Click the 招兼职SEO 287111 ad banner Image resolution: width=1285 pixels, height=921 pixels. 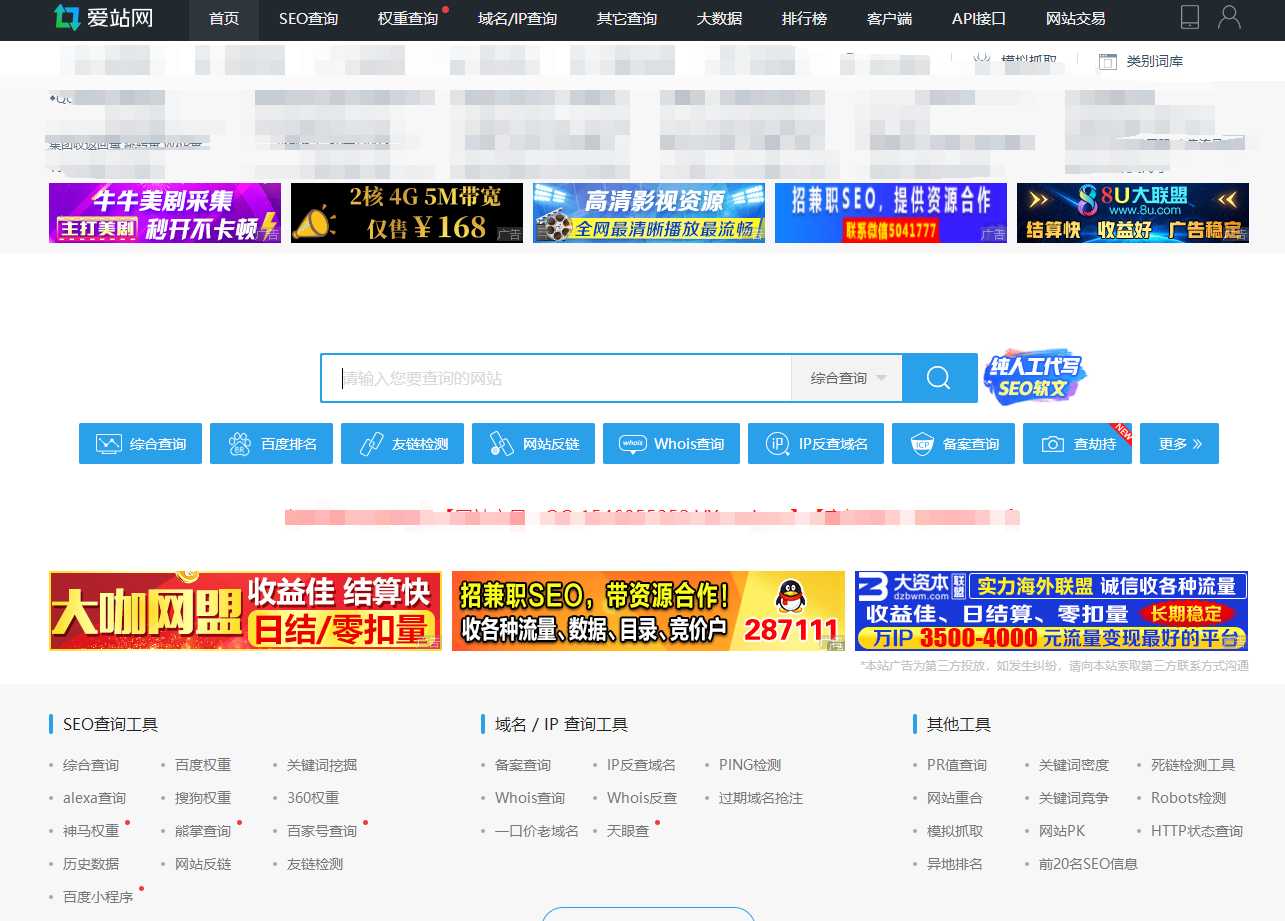pyautogui.click(x=648, y=611)
